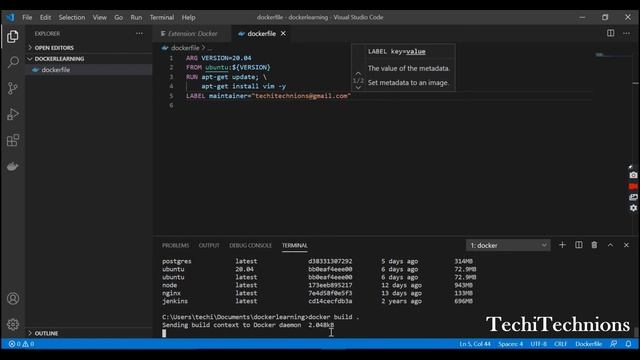Change language mode Dockerfile in status bar
This screenshot has height=360, width=640.
point(589,344)
